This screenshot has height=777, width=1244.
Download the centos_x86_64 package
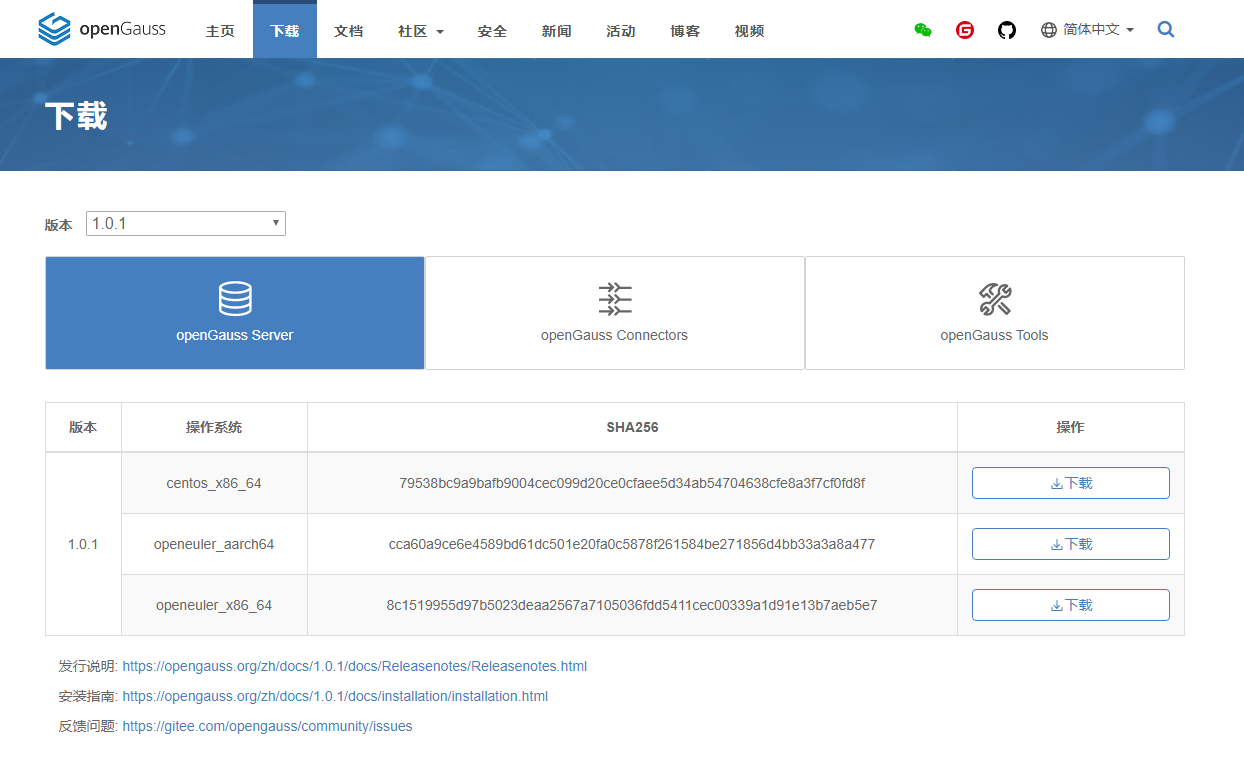pos(1070,482)
